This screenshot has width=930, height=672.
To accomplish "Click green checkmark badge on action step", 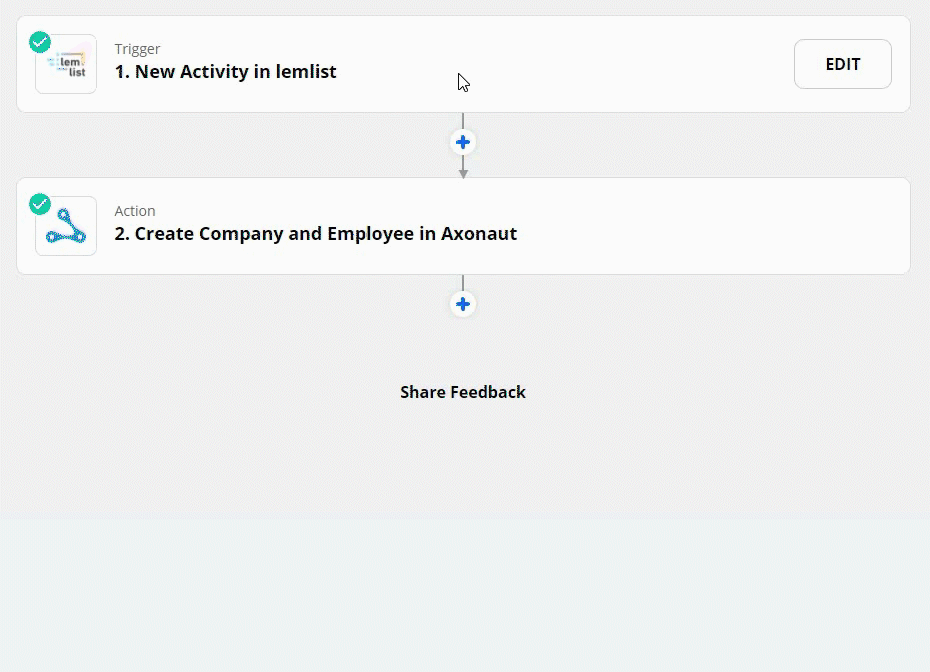I will tap(40, 204).
